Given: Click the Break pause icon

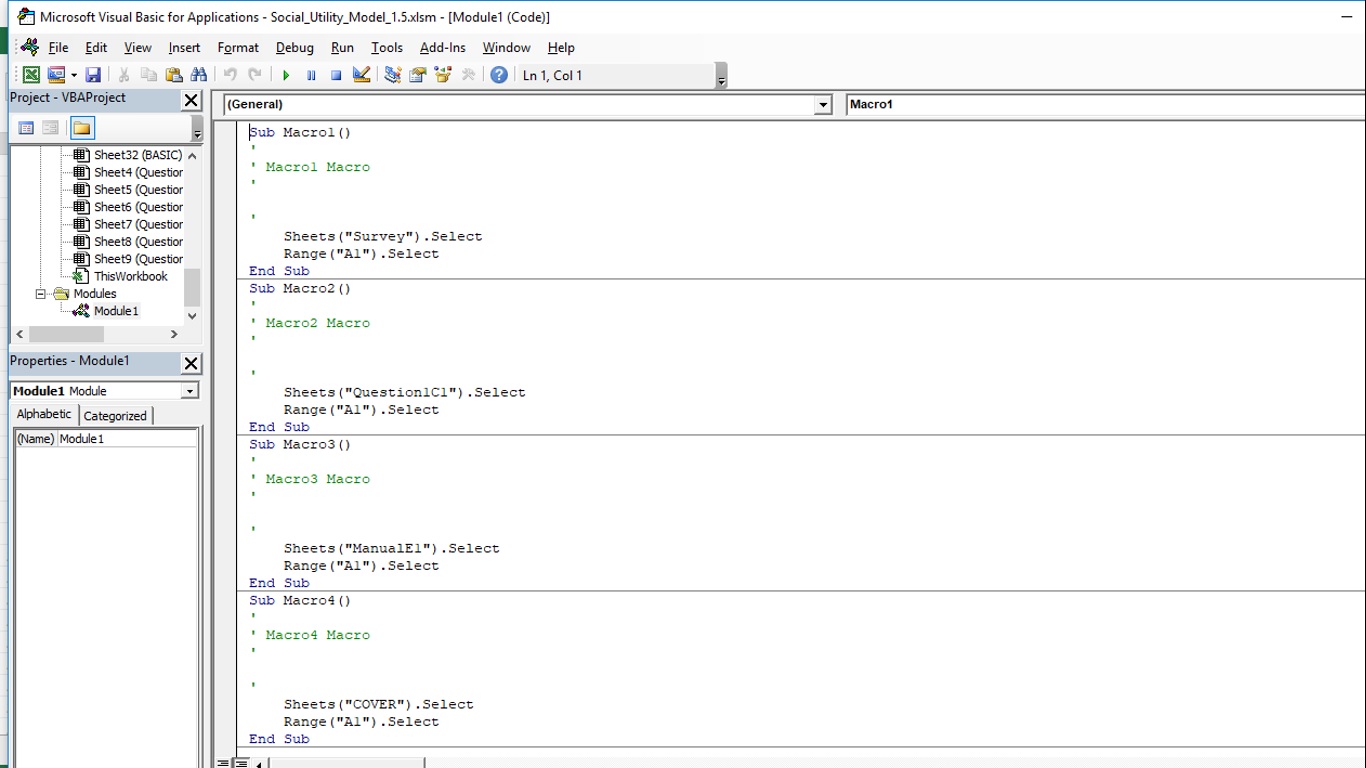Looking at the screenshot, I should [x=311, y=75].
